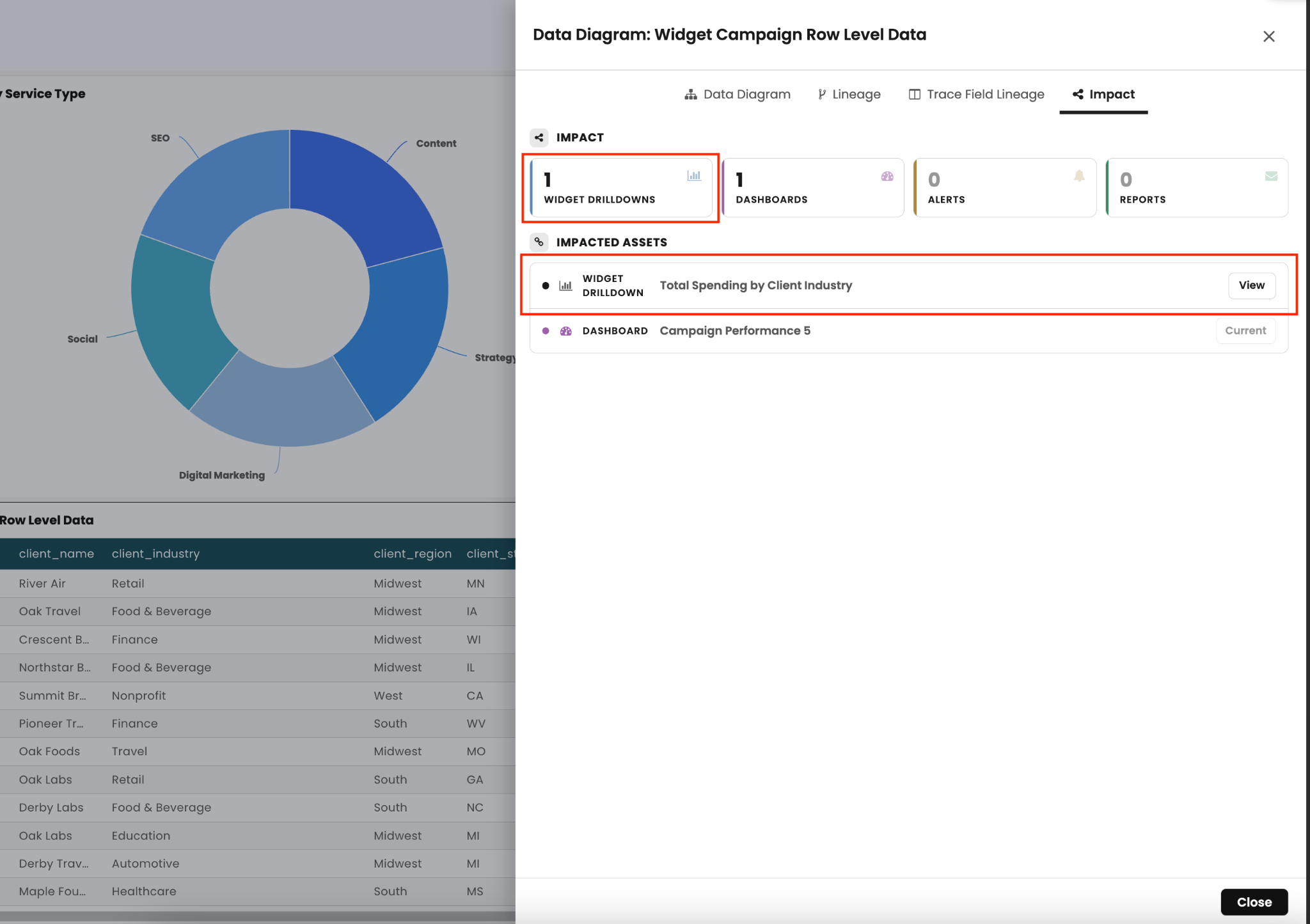The width and height of the screenshot is (1310, 924).
Task: Switch to the Data Diagram tab
Action: click(x=738, y=95)
